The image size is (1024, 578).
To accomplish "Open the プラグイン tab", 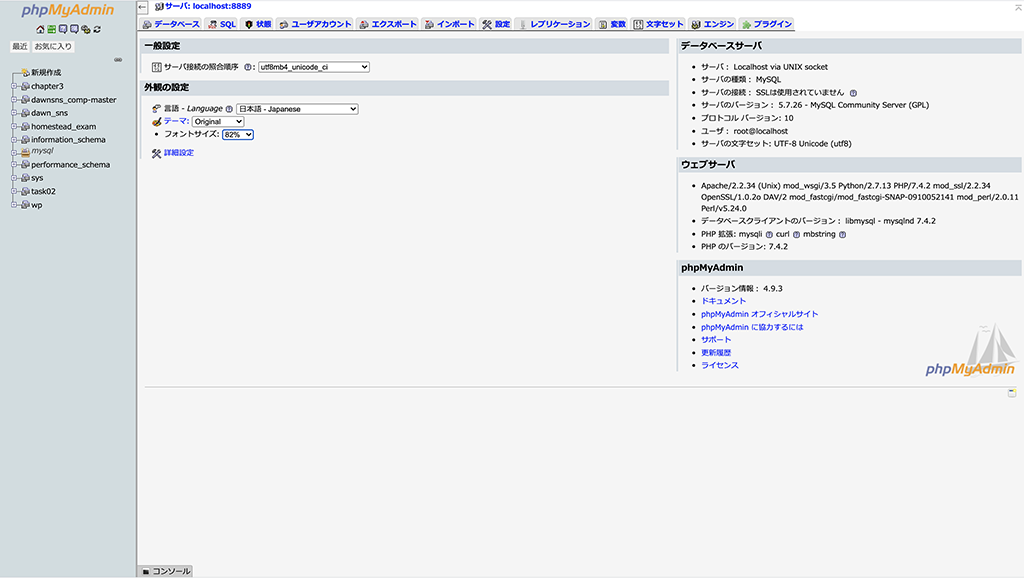I will pos(767,24).
